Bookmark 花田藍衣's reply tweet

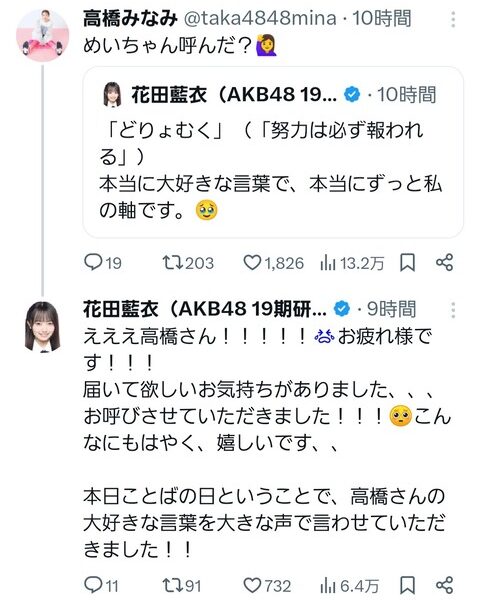[407, 585]
